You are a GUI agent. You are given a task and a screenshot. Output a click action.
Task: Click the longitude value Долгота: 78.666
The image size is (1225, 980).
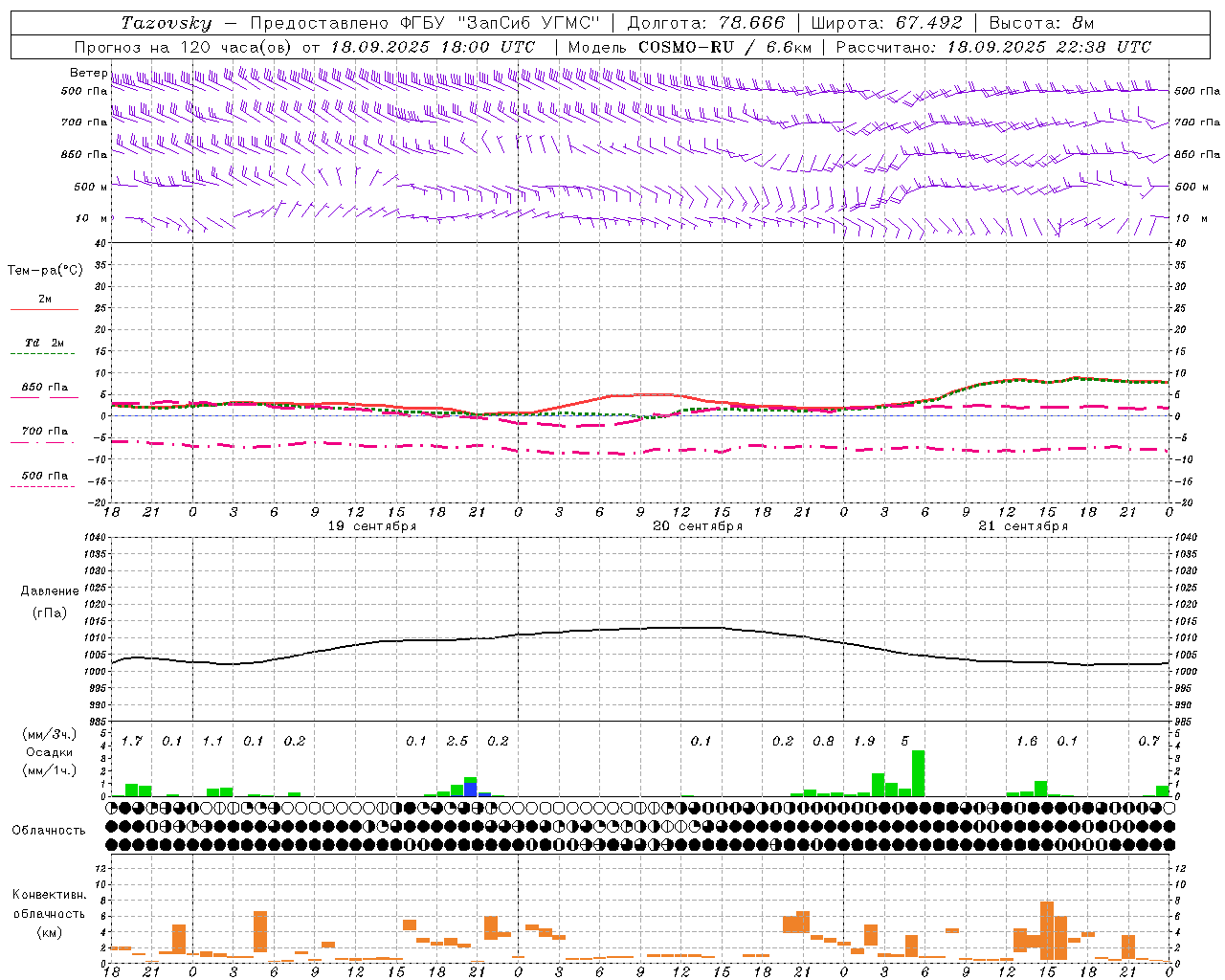tap(705, 23)
